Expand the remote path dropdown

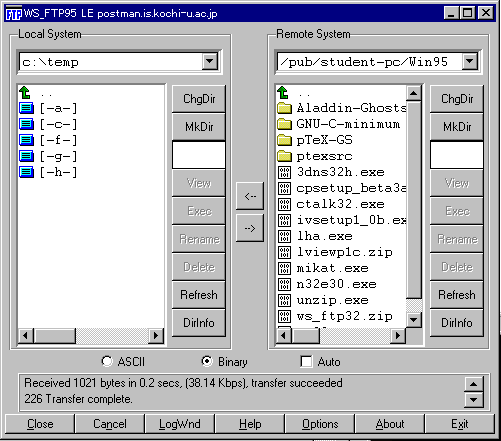tap(470, 61)
